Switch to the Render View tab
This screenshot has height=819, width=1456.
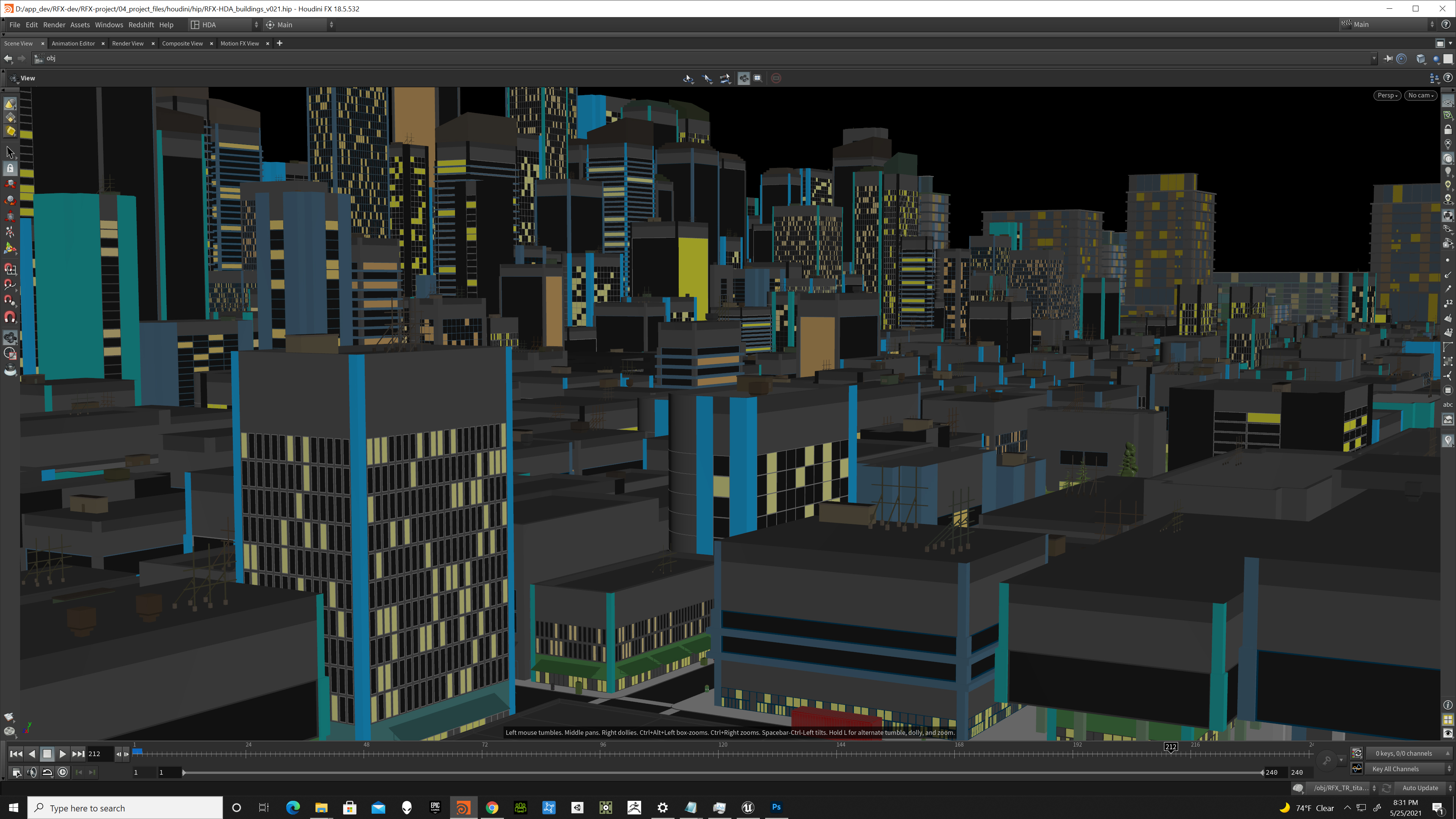(x=128, y=44)
